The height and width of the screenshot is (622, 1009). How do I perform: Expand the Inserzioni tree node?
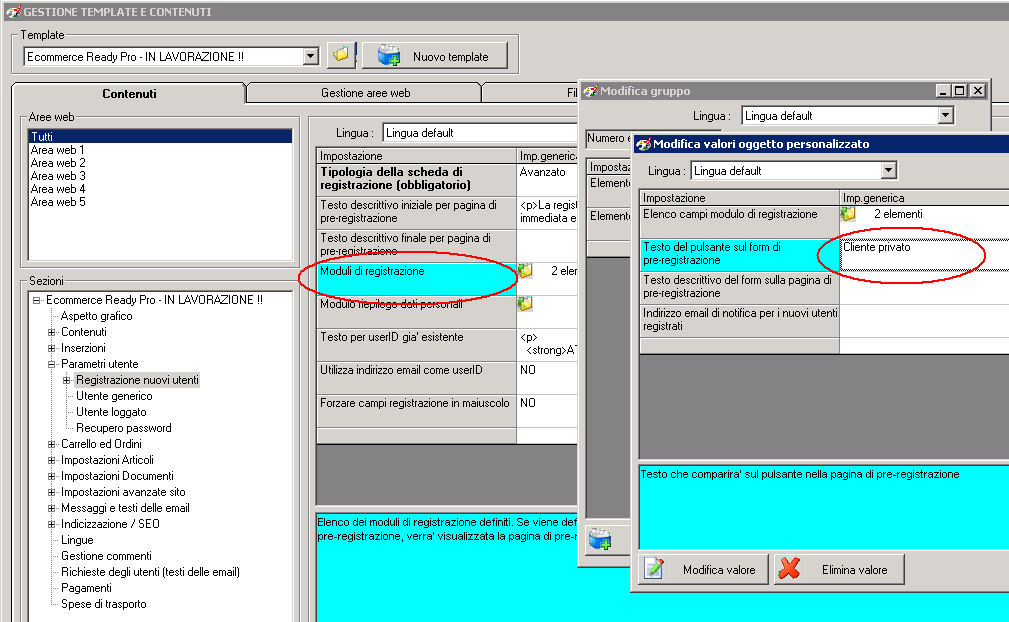pos(51,348)
